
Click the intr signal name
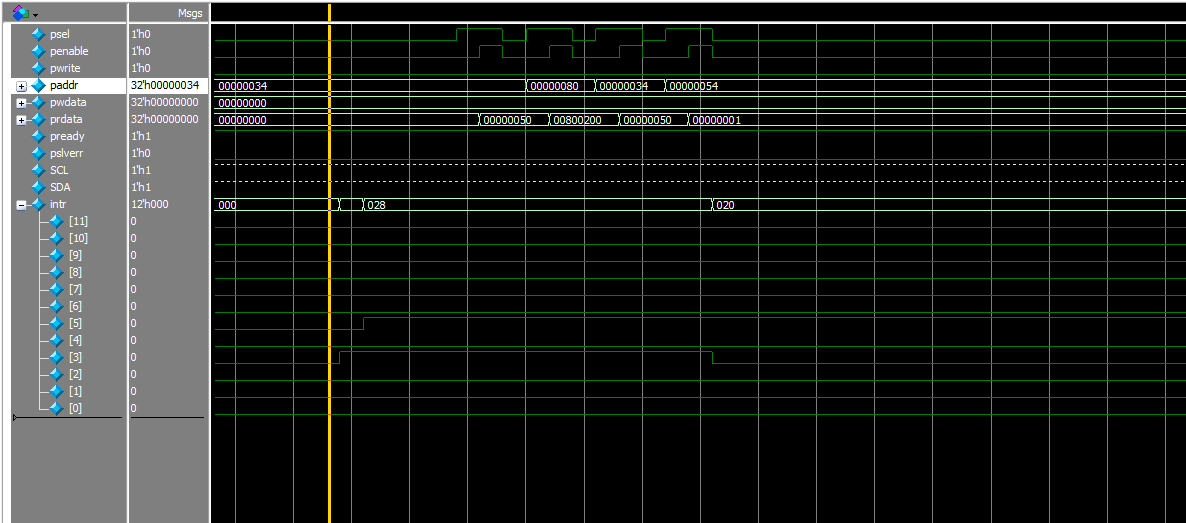[57, 204]
